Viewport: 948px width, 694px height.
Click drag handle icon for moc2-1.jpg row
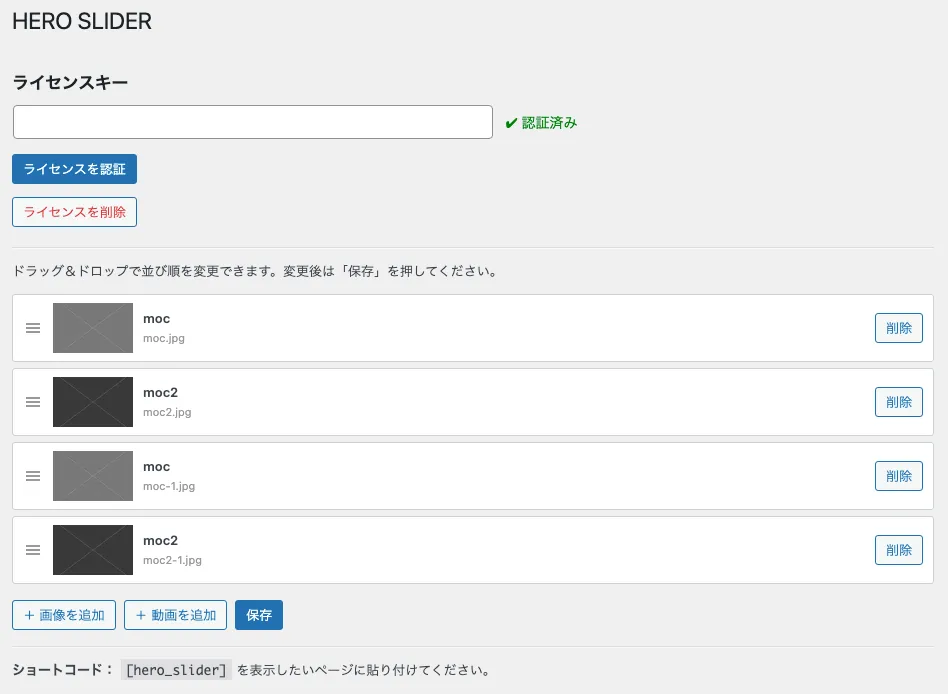click(33, 550)
